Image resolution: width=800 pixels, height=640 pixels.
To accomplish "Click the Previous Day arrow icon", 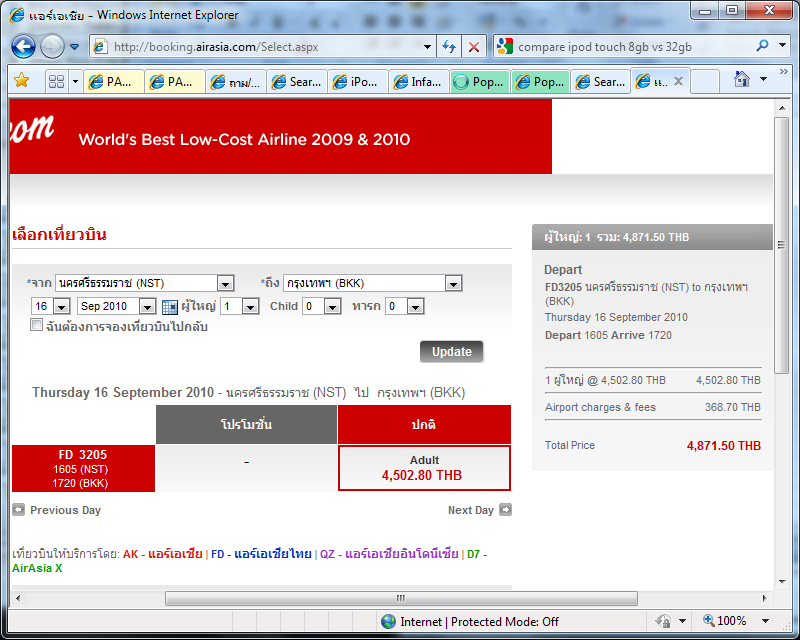I will (18, 509).
